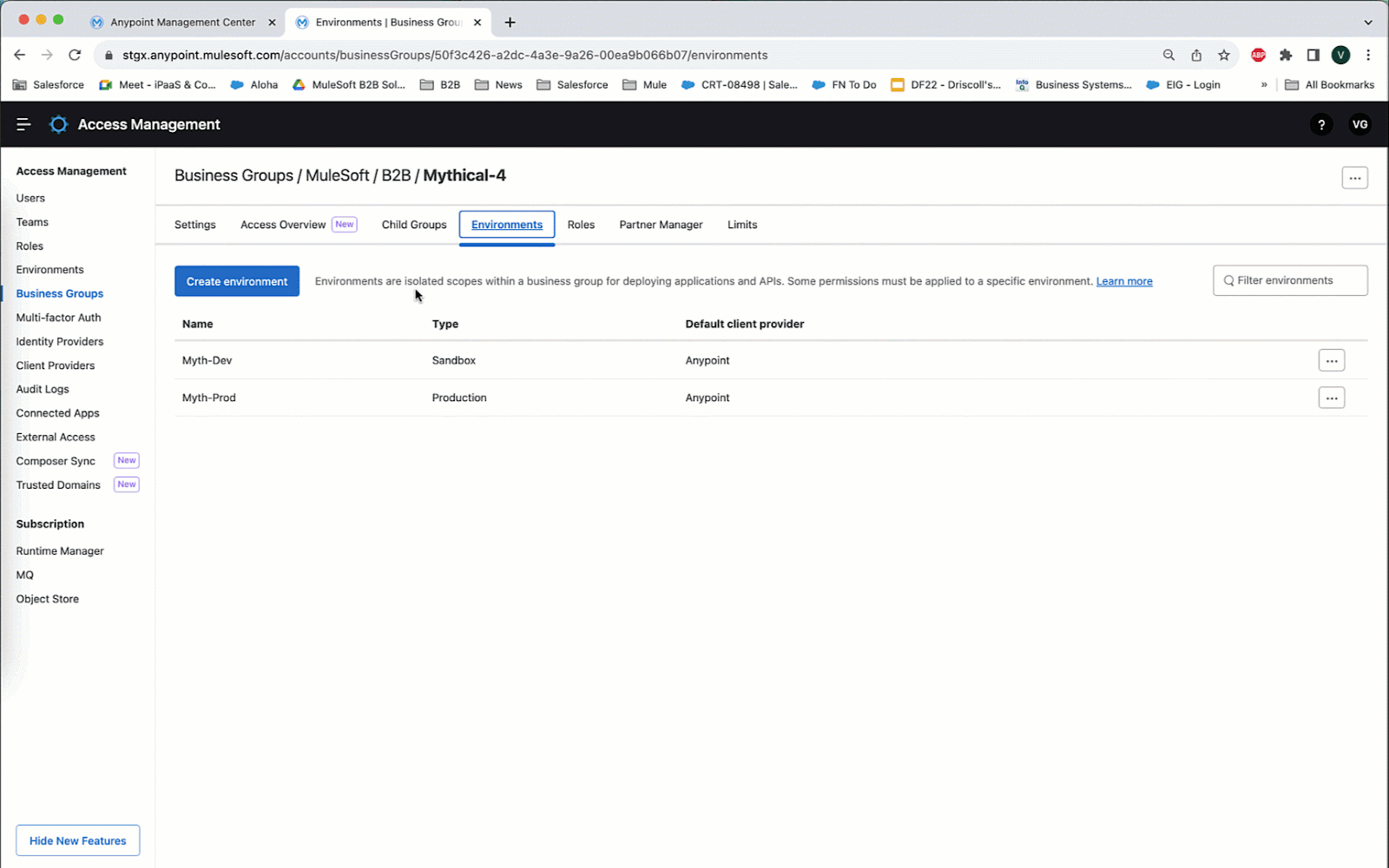
Task: Switch to the Partner Manager tab
Action: click(x=661, y=225)
